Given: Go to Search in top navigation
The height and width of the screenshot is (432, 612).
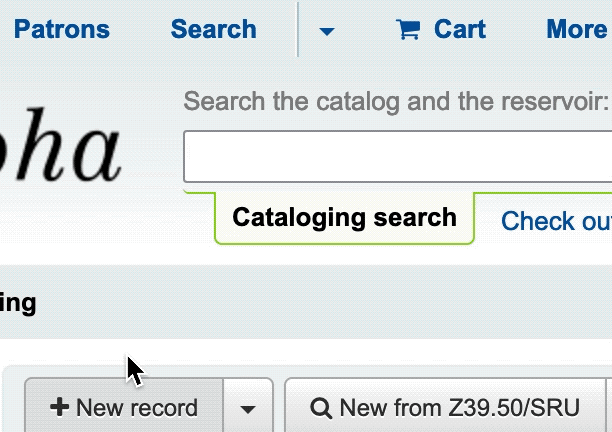Looking at the screenshot, I should pyautogui.click(x=213, y=29).
